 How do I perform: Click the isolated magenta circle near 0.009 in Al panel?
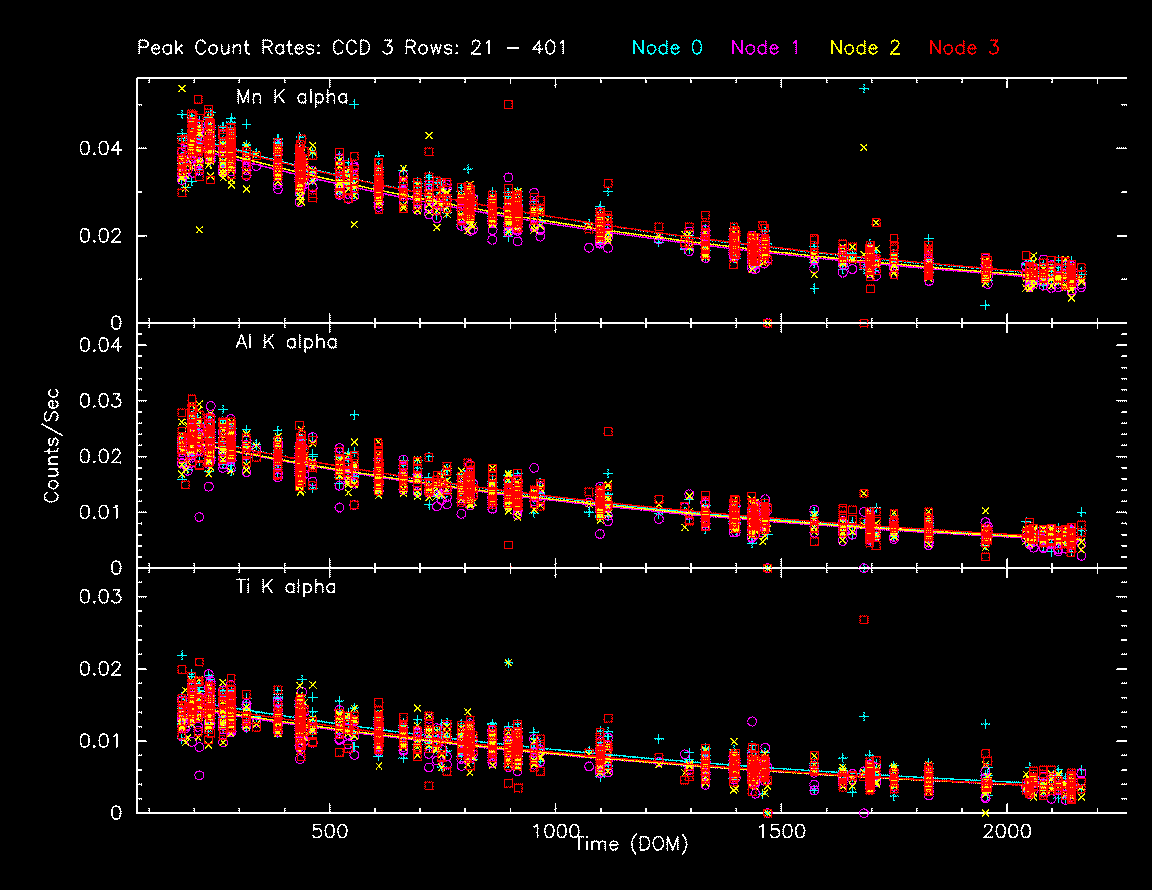[200, 517]
